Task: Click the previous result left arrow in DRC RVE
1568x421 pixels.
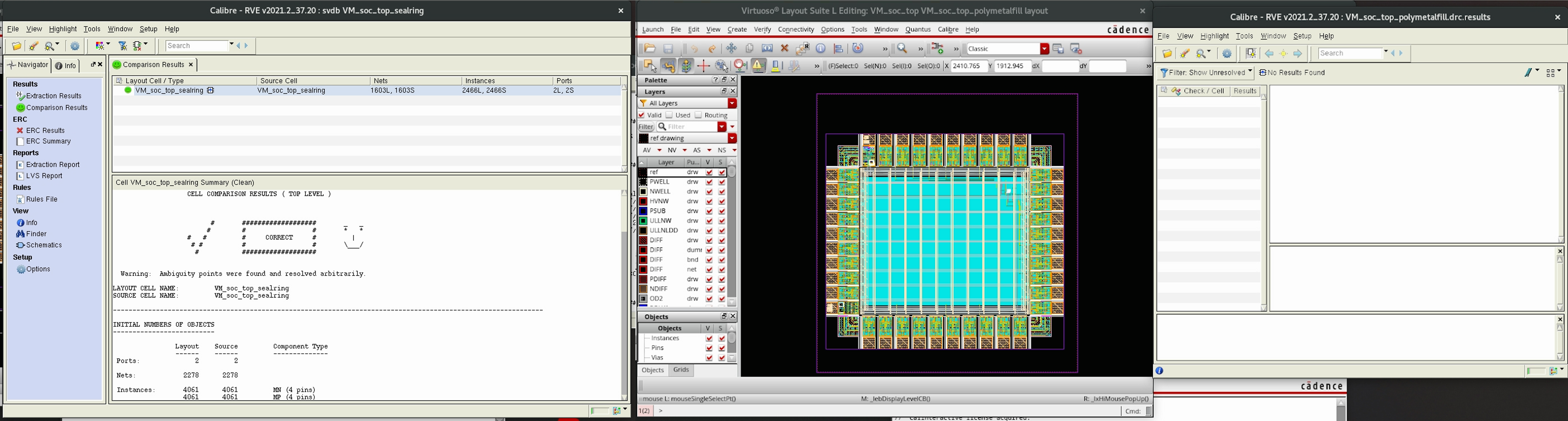Action: [x=1269, y=54]
